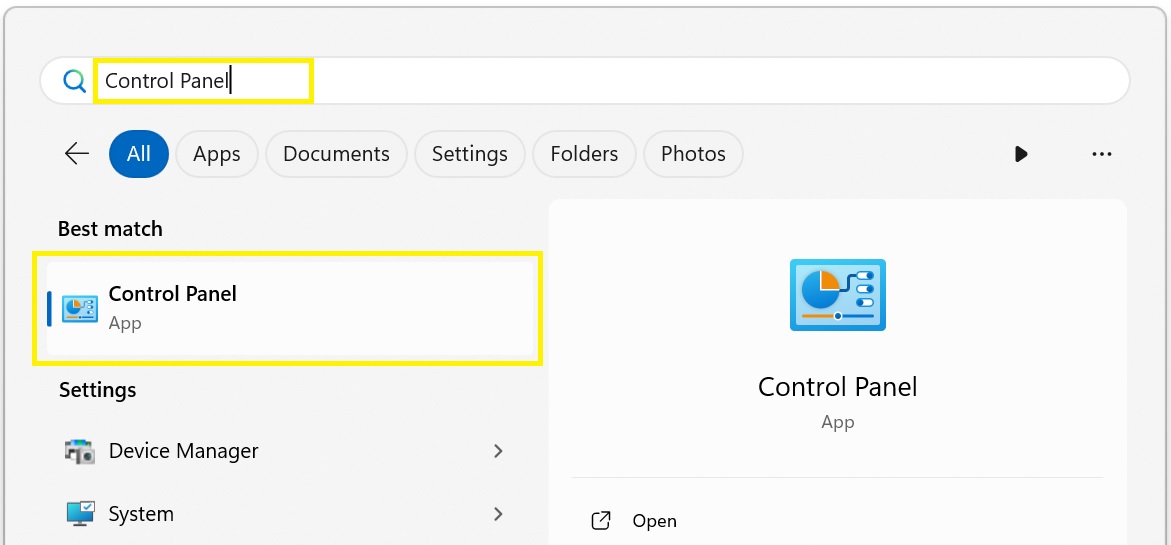This screenshot has height=545, width=1171.
Task: Click the Device Manager icon
Action: tap(80, 451)
